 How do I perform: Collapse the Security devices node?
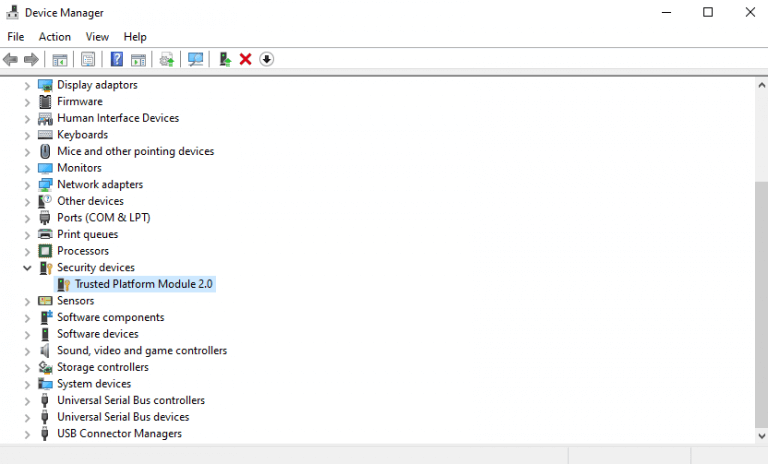27,268
